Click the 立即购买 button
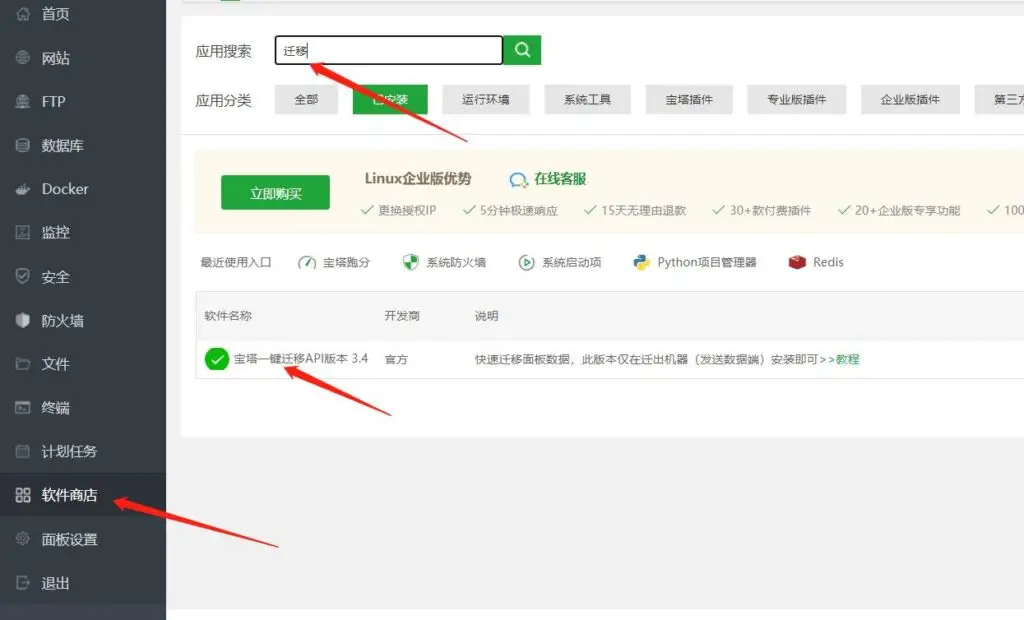This screenshot has width=1024, height=620. pyautogui.click(x=275, y=193)
